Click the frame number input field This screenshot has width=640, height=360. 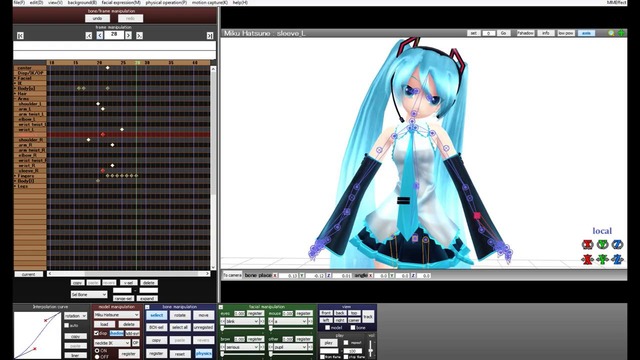click(114, 35)
